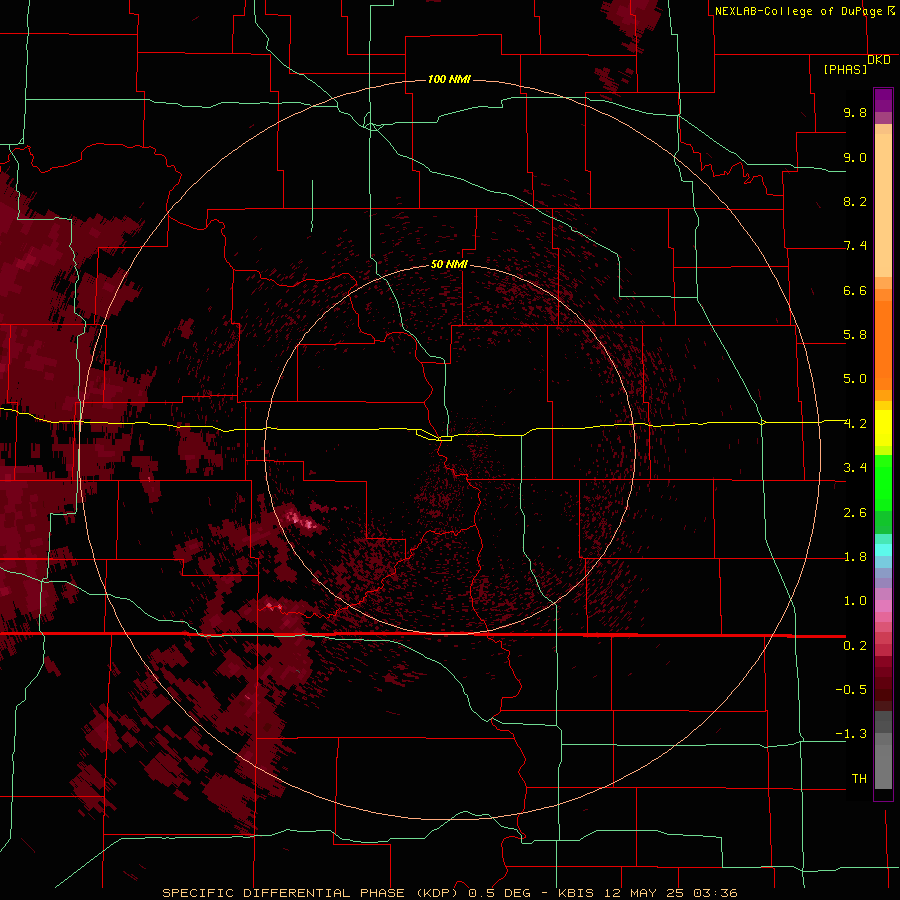Pick the purple segment atop the color bar
The image size is (900, 900).
coord(883,100)
